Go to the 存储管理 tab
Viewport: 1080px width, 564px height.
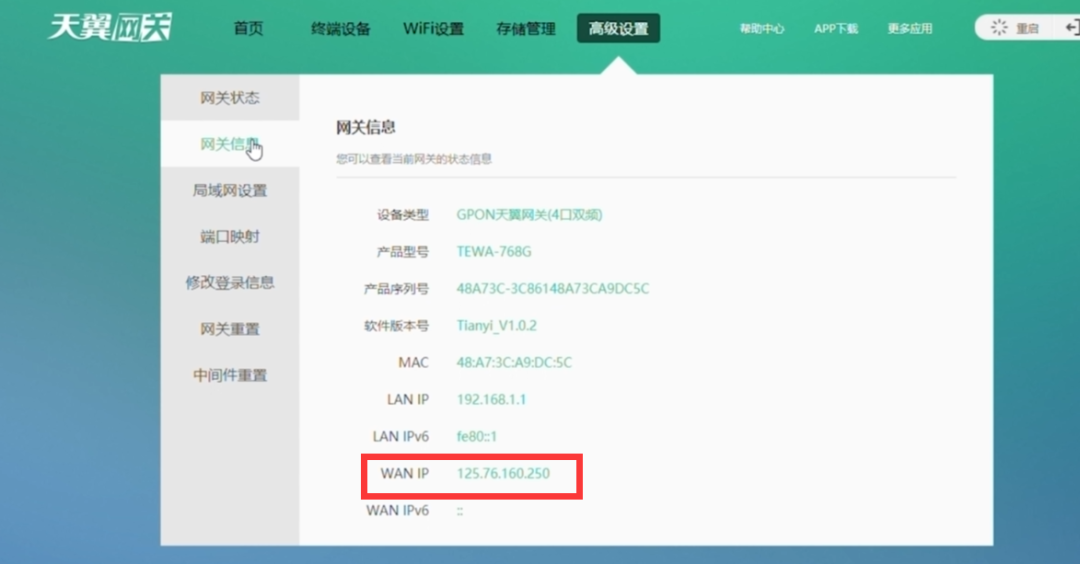point(525,29)
